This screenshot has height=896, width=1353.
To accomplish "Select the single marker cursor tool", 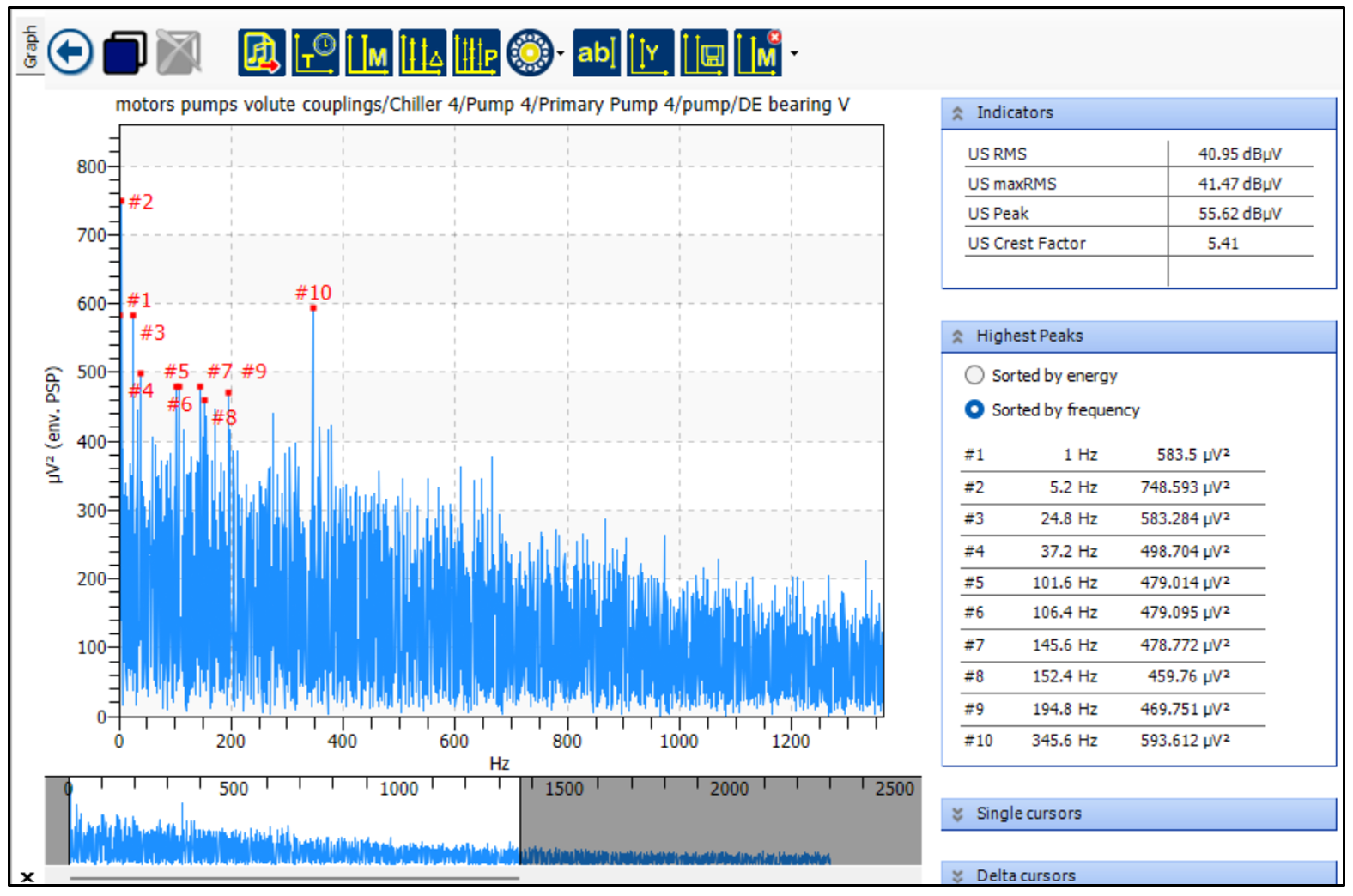I will pos(368,53).
